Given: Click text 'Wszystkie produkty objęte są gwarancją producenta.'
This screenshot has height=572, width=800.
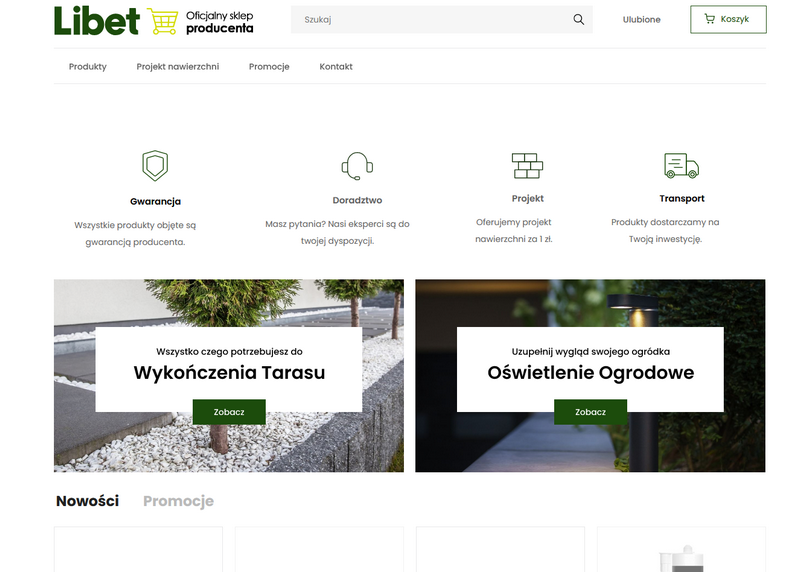Looking at the screenshot, I should point(135,233).
